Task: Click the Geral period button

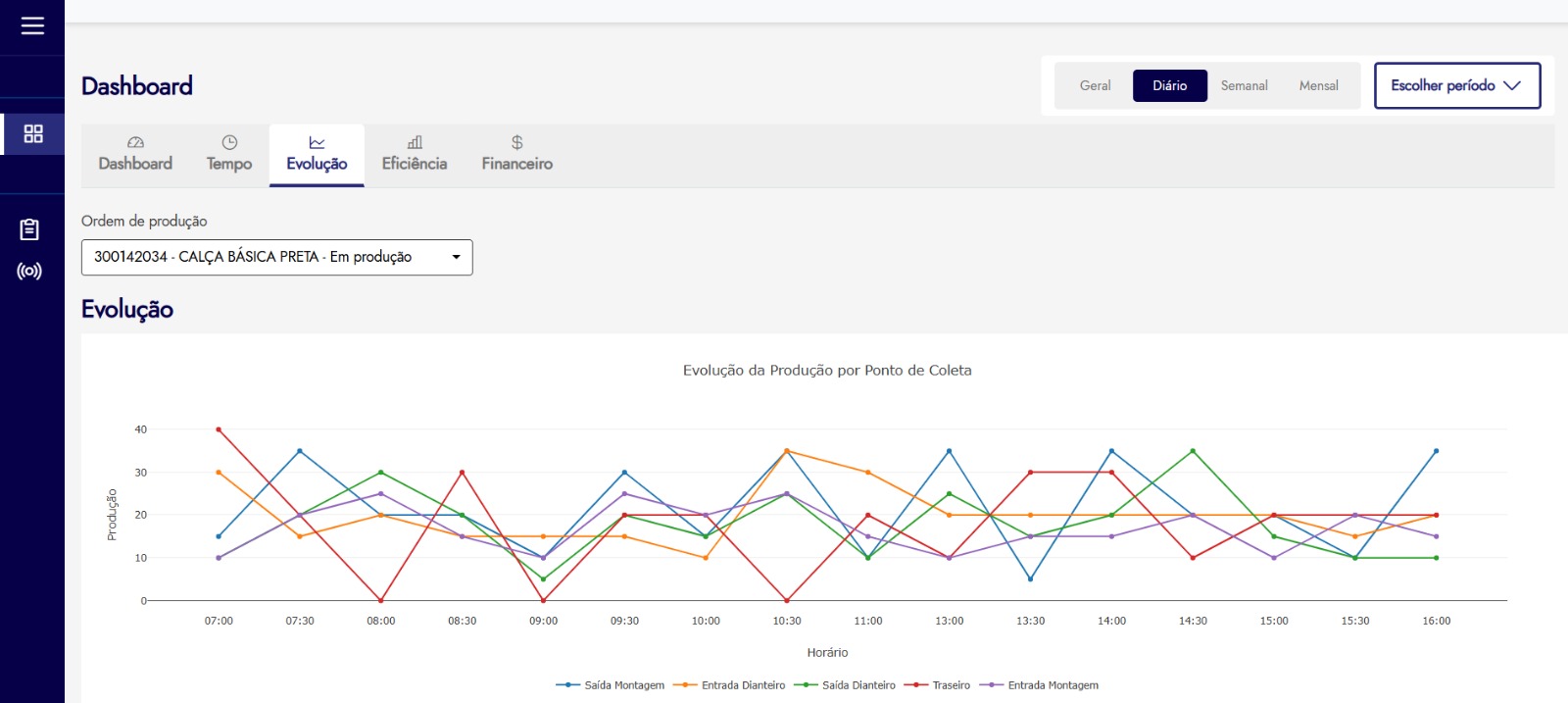Action: 1095,85
